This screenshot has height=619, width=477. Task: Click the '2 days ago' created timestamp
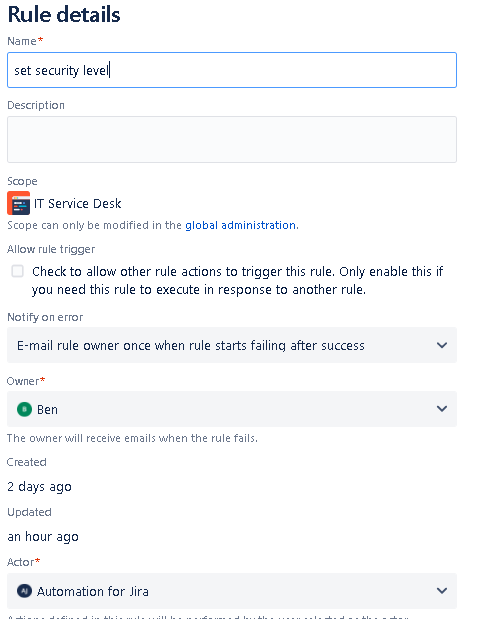(x=39, y=487)
